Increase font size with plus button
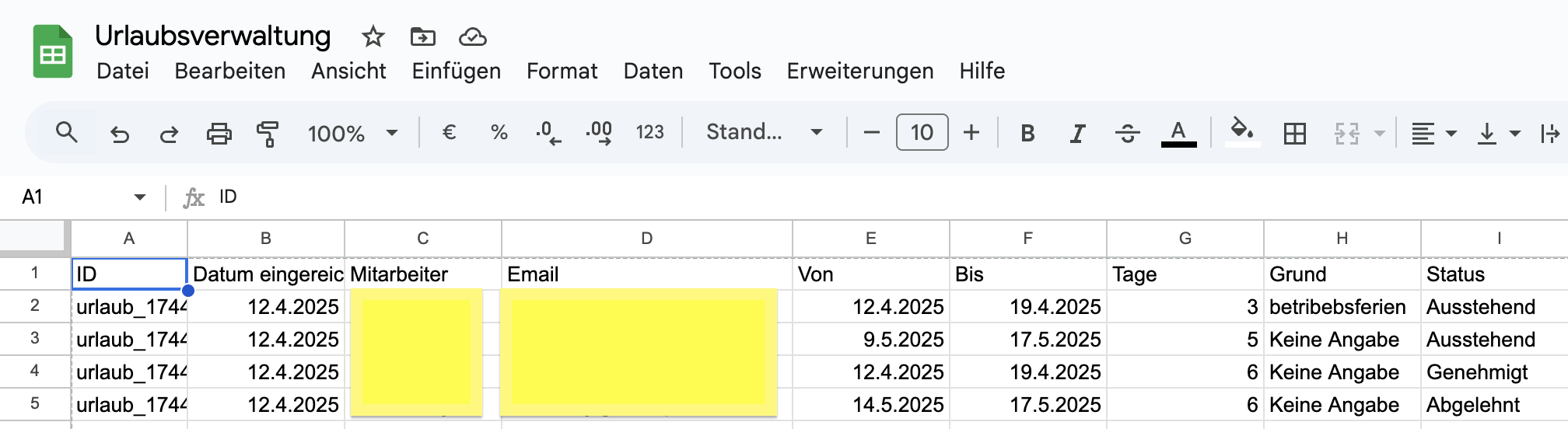1568x429 pixels. tap(971, 133)
